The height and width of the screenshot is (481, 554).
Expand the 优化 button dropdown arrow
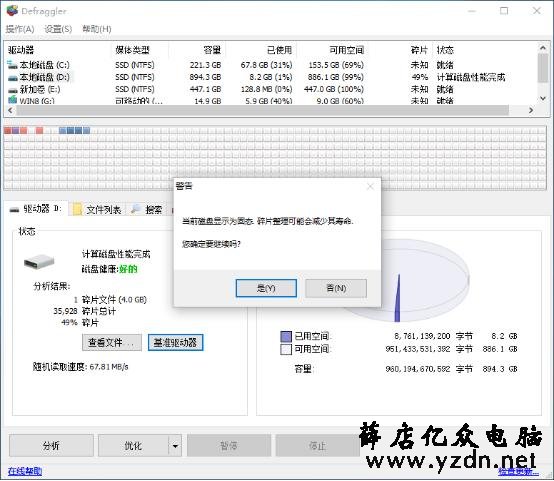pos(175,445)
